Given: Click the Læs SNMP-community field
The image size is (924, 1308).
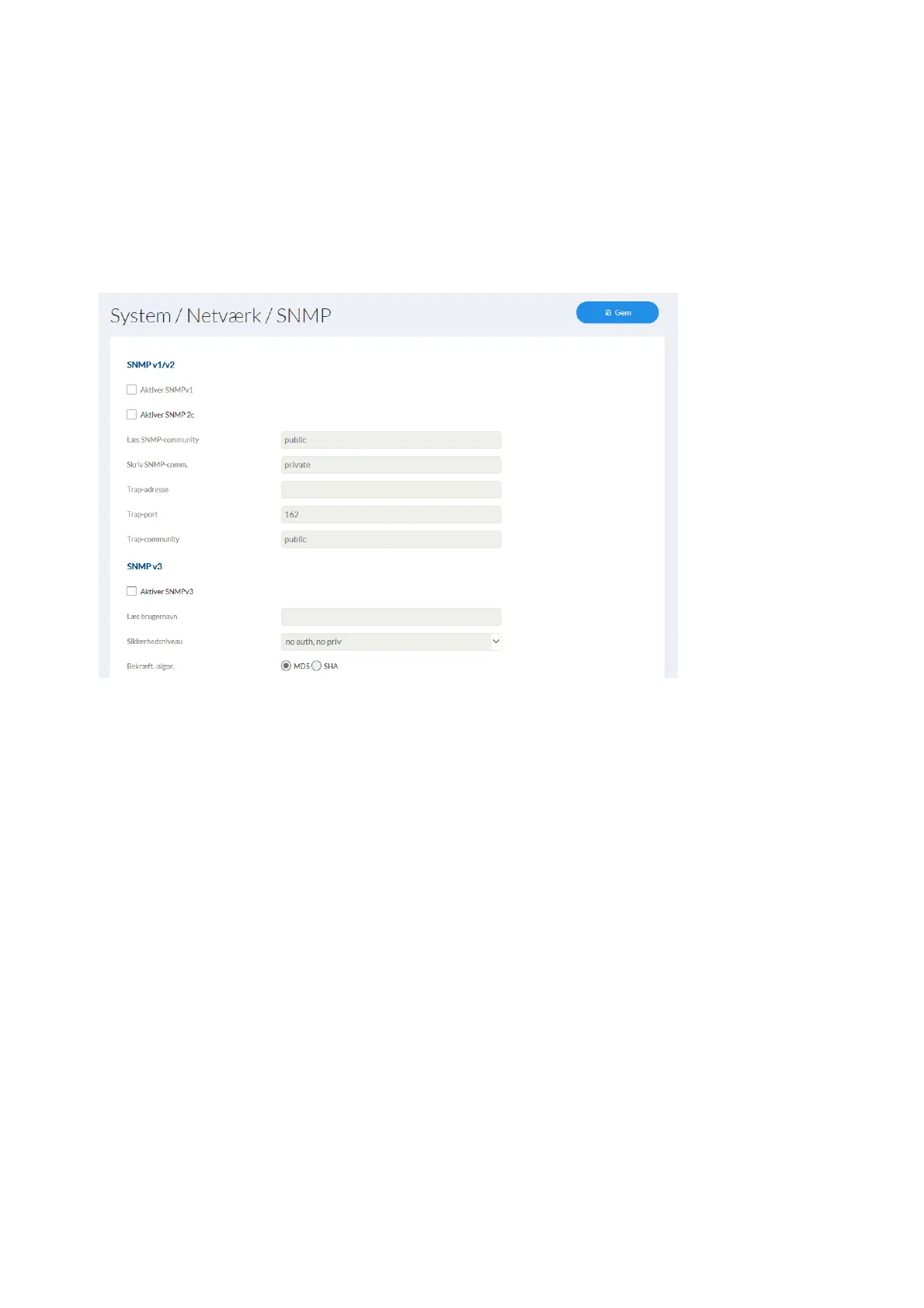Looking at the screenshot, I should point(391,440).
